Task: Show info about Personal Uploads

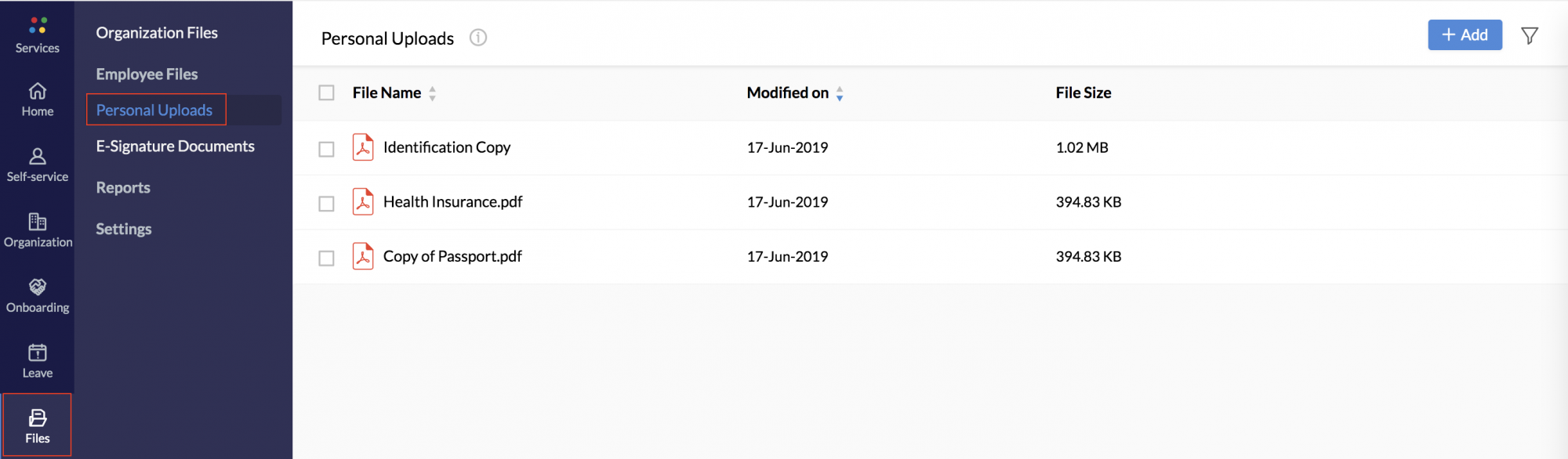Action: [x=478, y=38]
